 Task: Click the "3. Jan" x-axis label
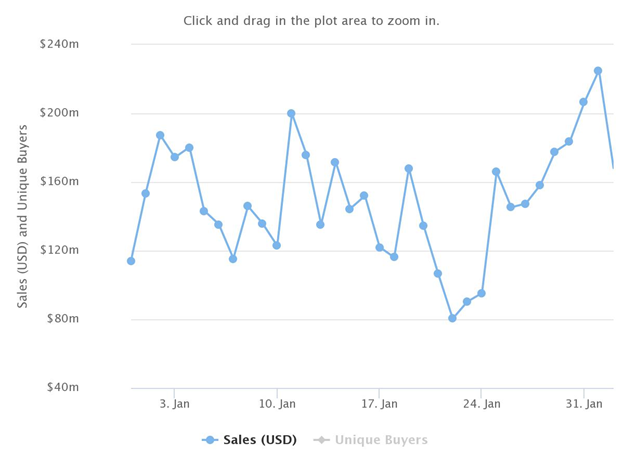tap(174, 404)
